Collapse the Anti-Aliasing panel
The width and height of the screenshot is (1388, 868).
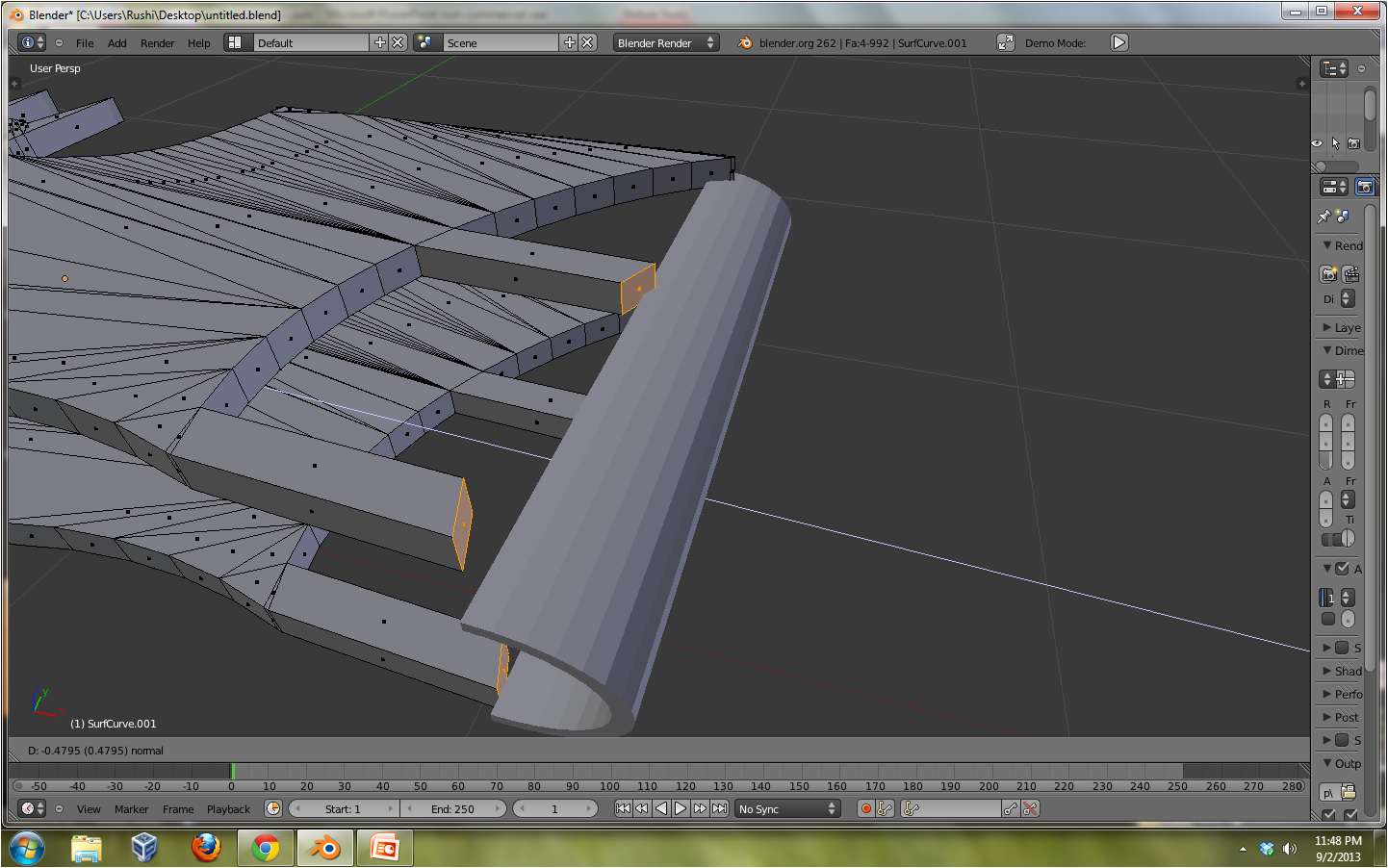point(1327,569)
